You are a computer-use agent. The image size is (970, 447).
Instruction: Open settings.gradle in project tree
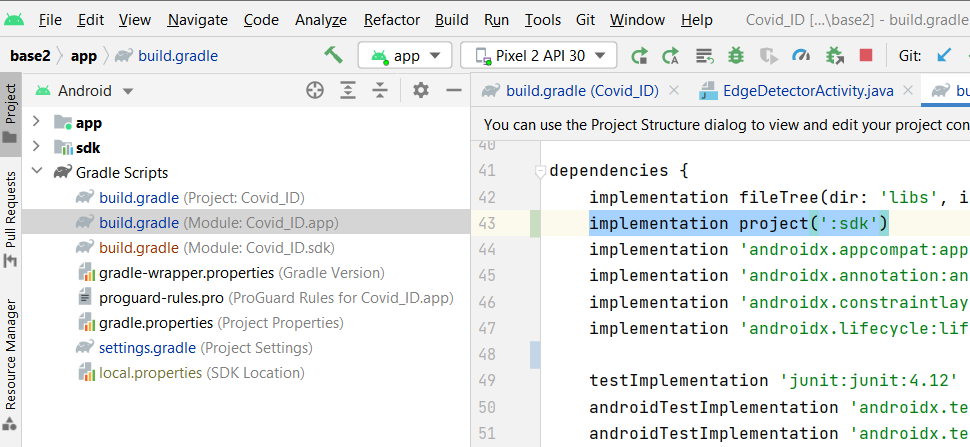[147, 348]
